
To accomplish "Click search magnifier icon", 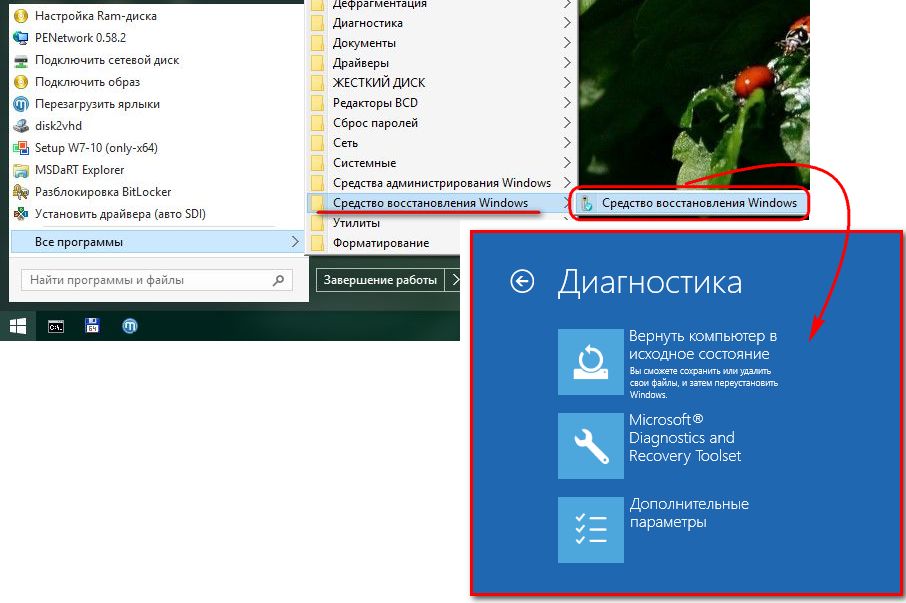I will click(x=279, y=280).
